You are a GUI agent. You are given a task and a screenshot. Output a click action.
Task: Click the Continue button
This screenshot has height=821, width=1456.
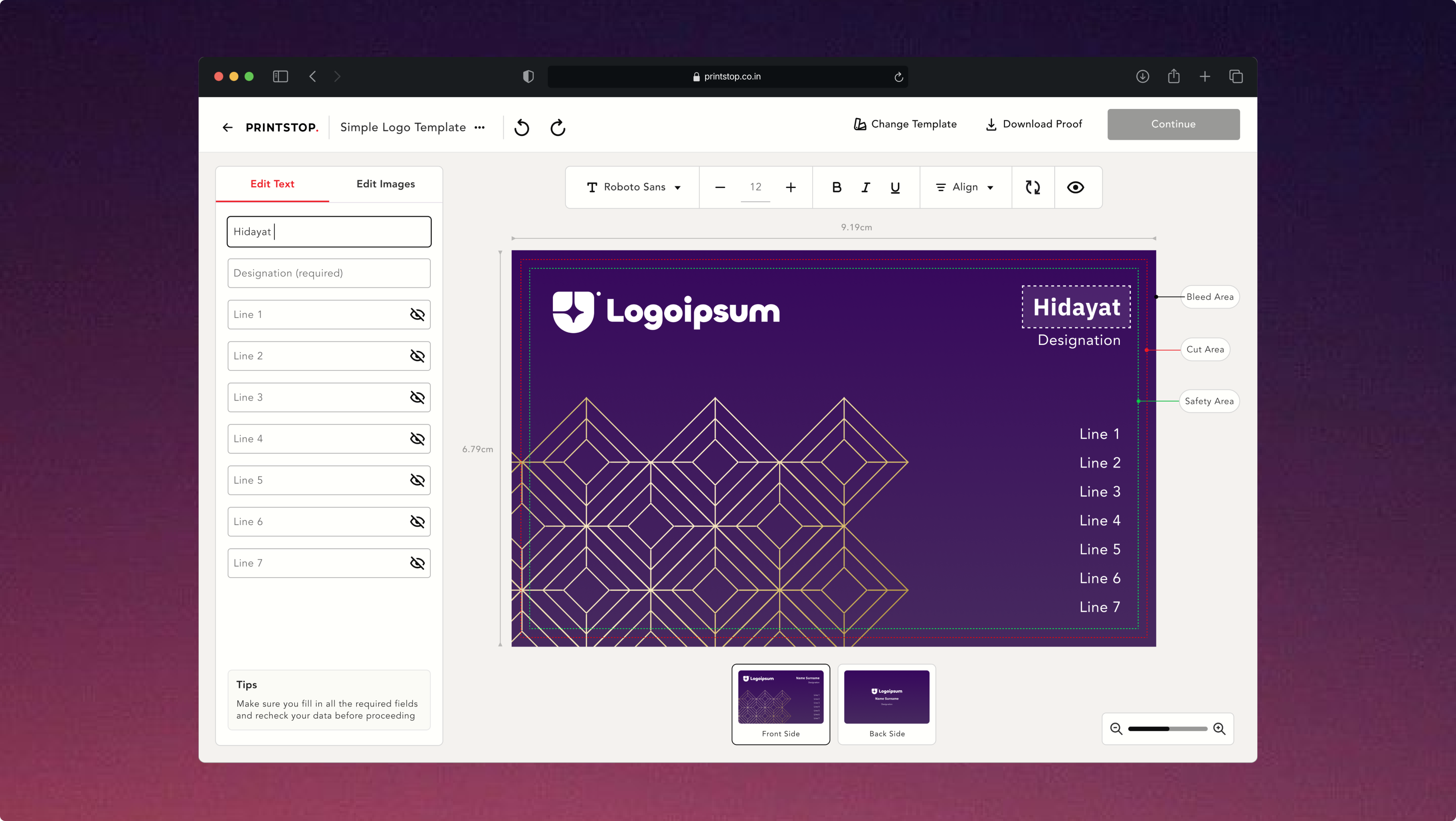pyautogui.click(x=1173, y=124)
